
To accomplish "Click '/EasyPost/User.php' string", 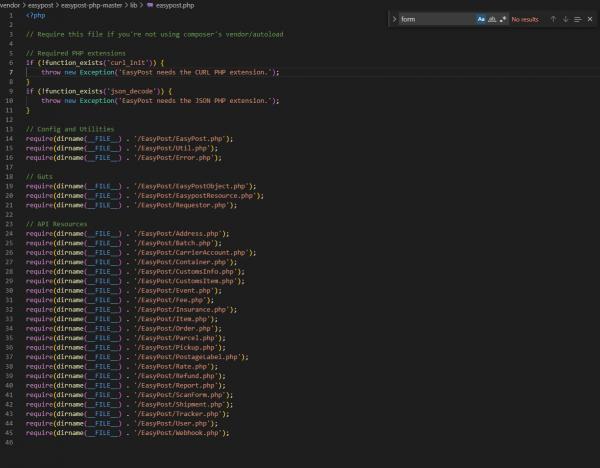I will [172, 424].
